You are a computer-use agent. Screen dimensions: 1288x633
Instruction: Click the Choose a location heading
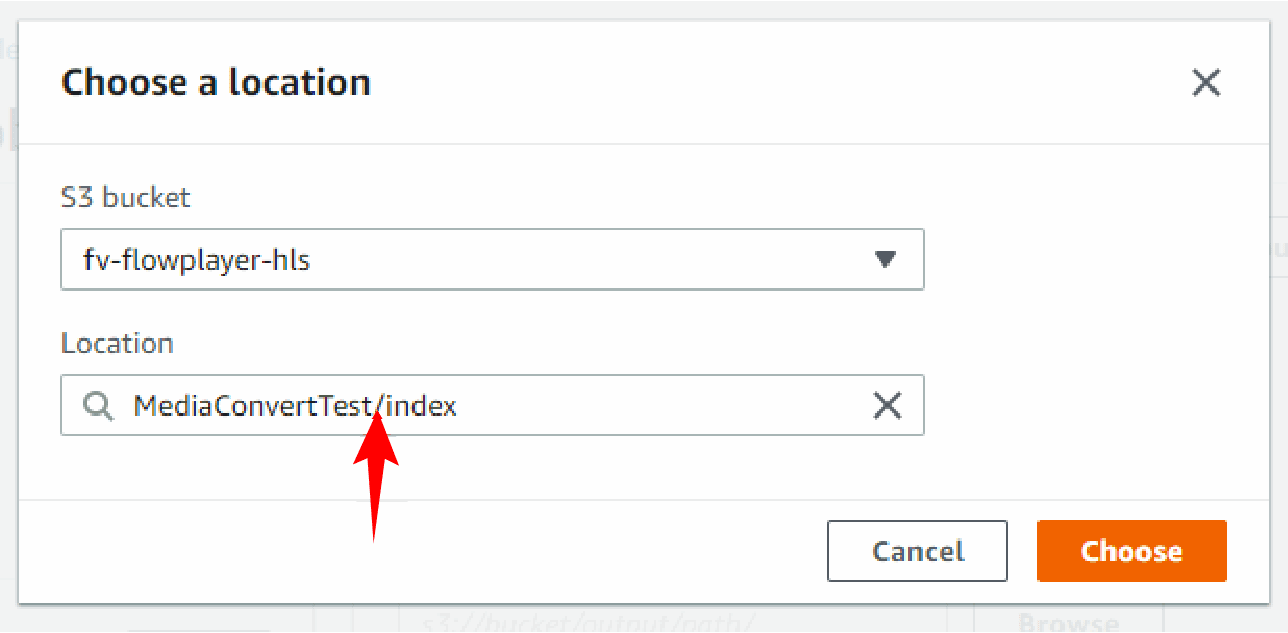(216, 82)
